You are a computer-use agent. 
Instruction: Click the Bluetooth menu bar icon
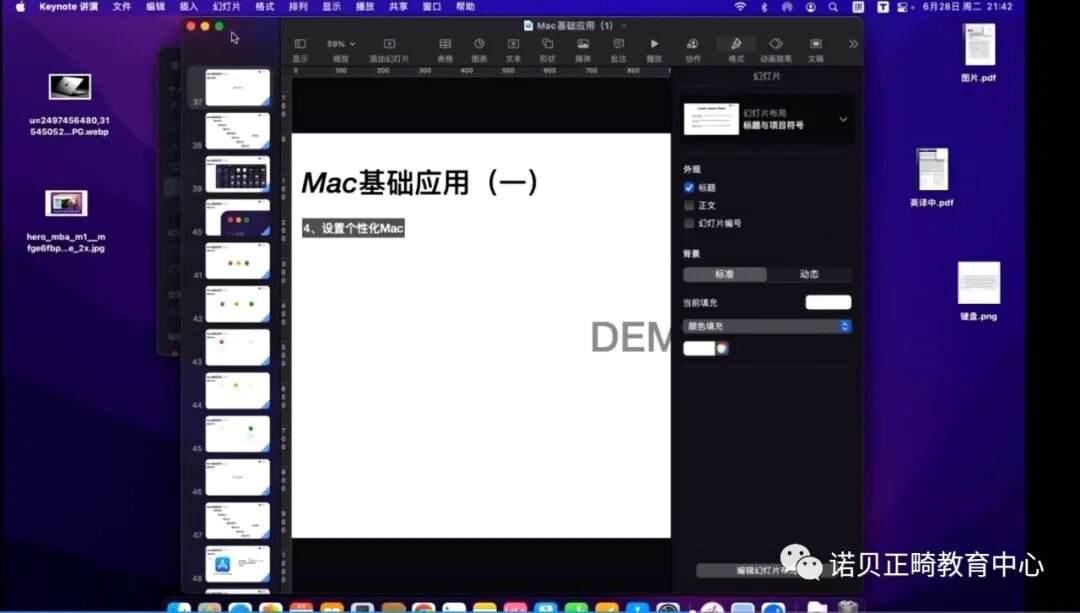click(764, 7)
